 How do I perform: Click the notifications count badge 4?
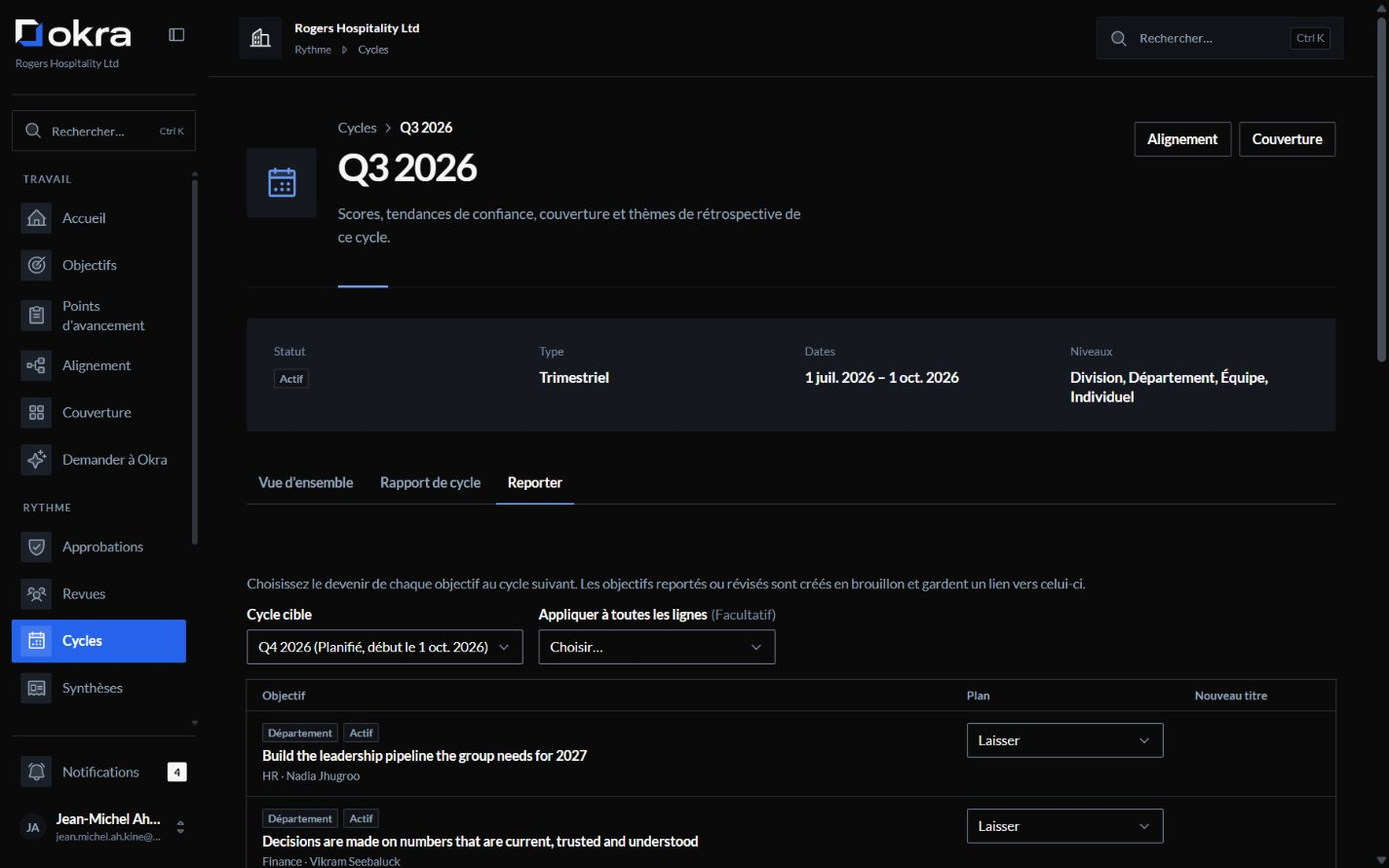coord(176,772)
